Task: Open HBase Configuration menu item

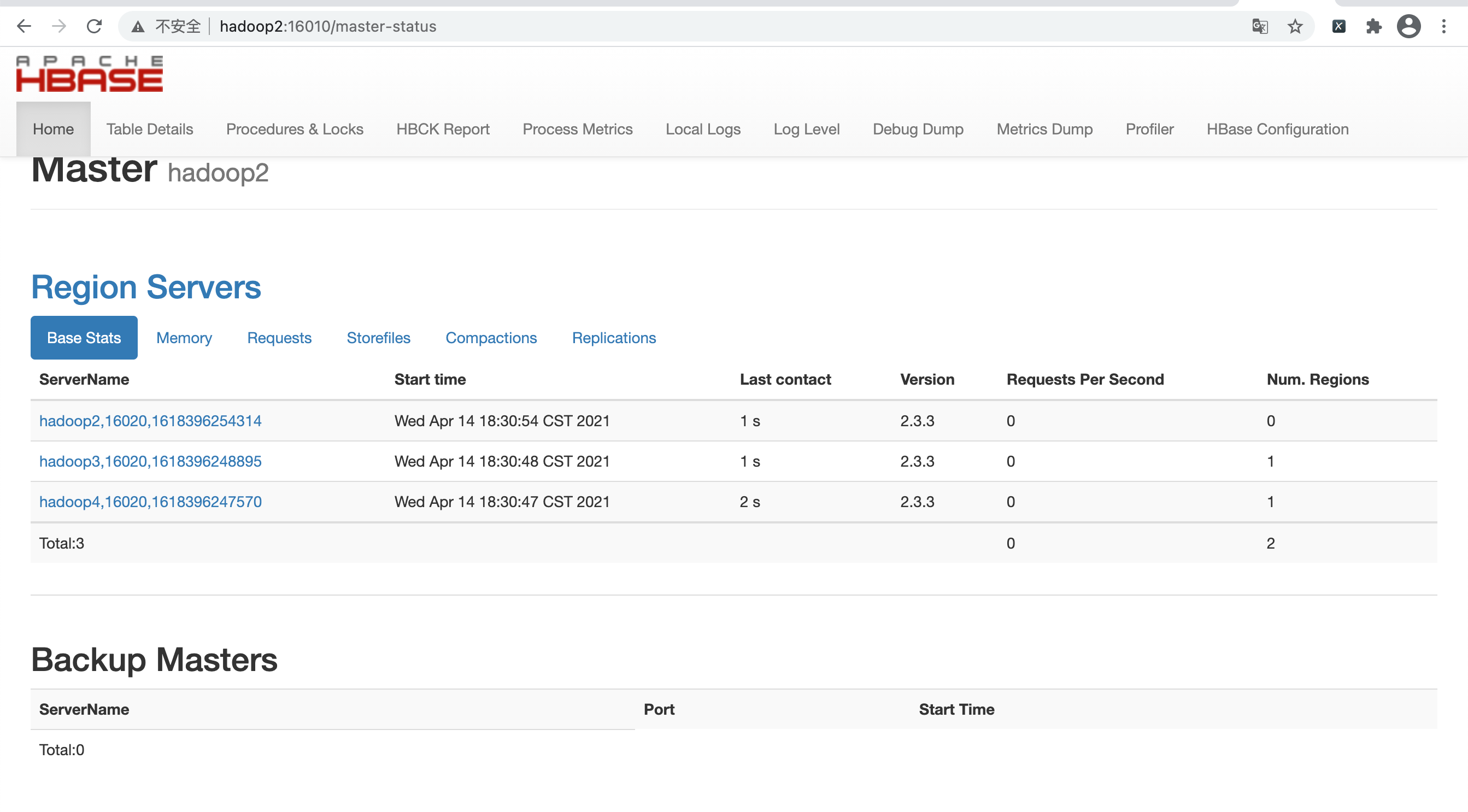Action: (1277, 130)
